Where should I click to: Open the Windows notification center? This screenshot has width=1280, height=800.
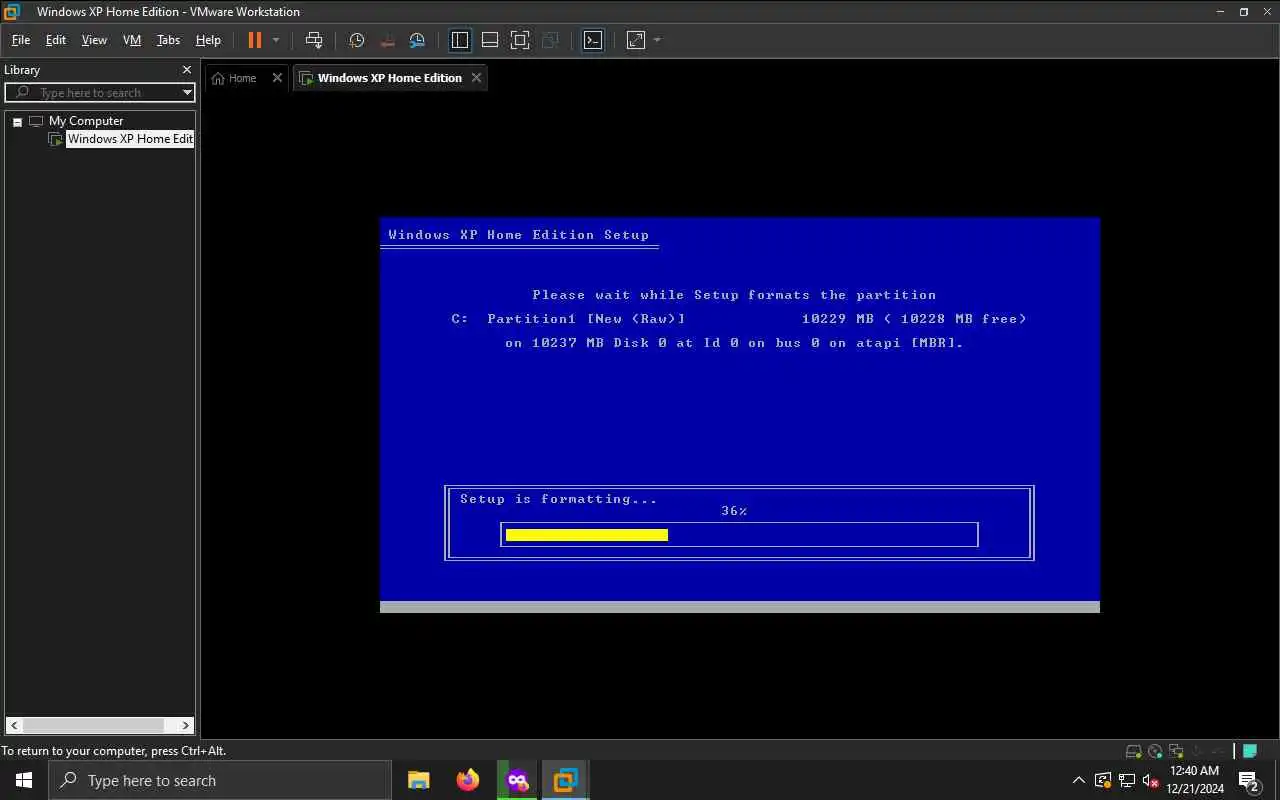(x=1249, y=780)
